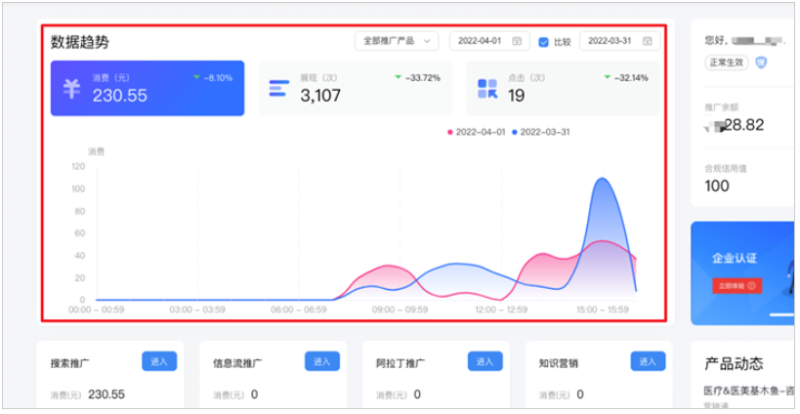Click the -33.72% change indicator

[x=417, y=78]
